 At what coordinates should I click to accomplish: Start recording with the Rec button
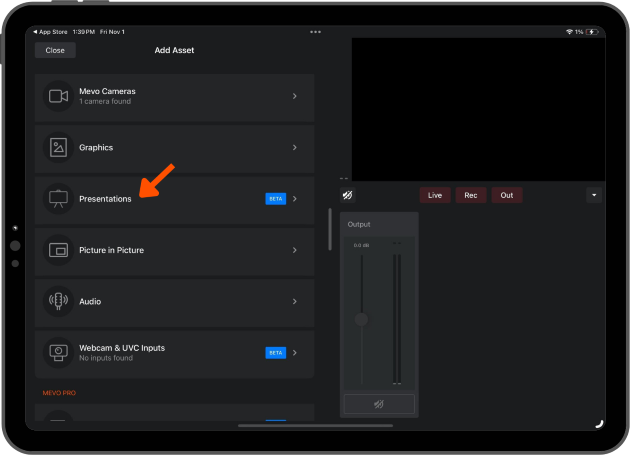tap(470, 195)
